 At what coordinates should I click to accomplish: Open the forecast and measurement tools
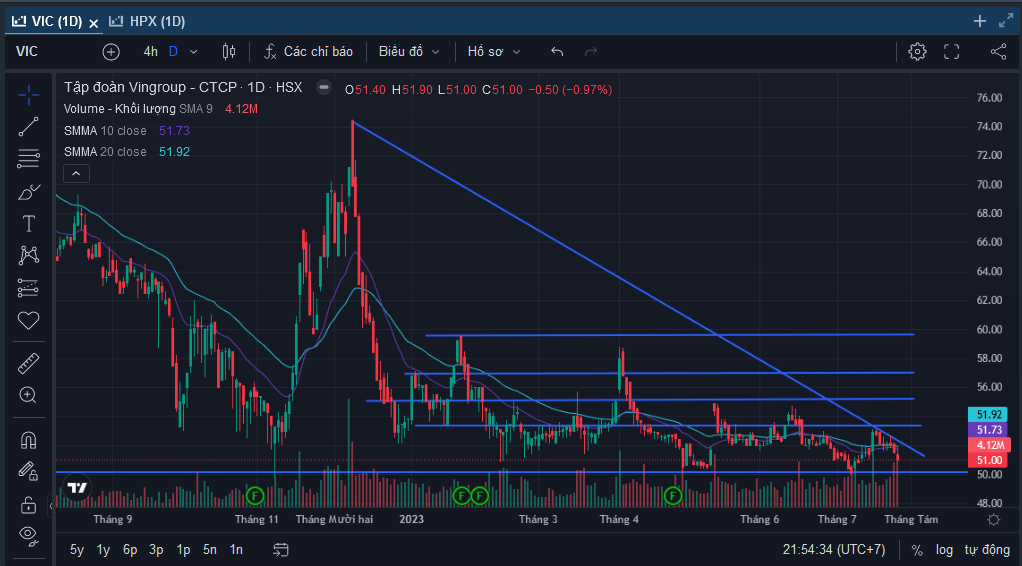coord(29,288)
